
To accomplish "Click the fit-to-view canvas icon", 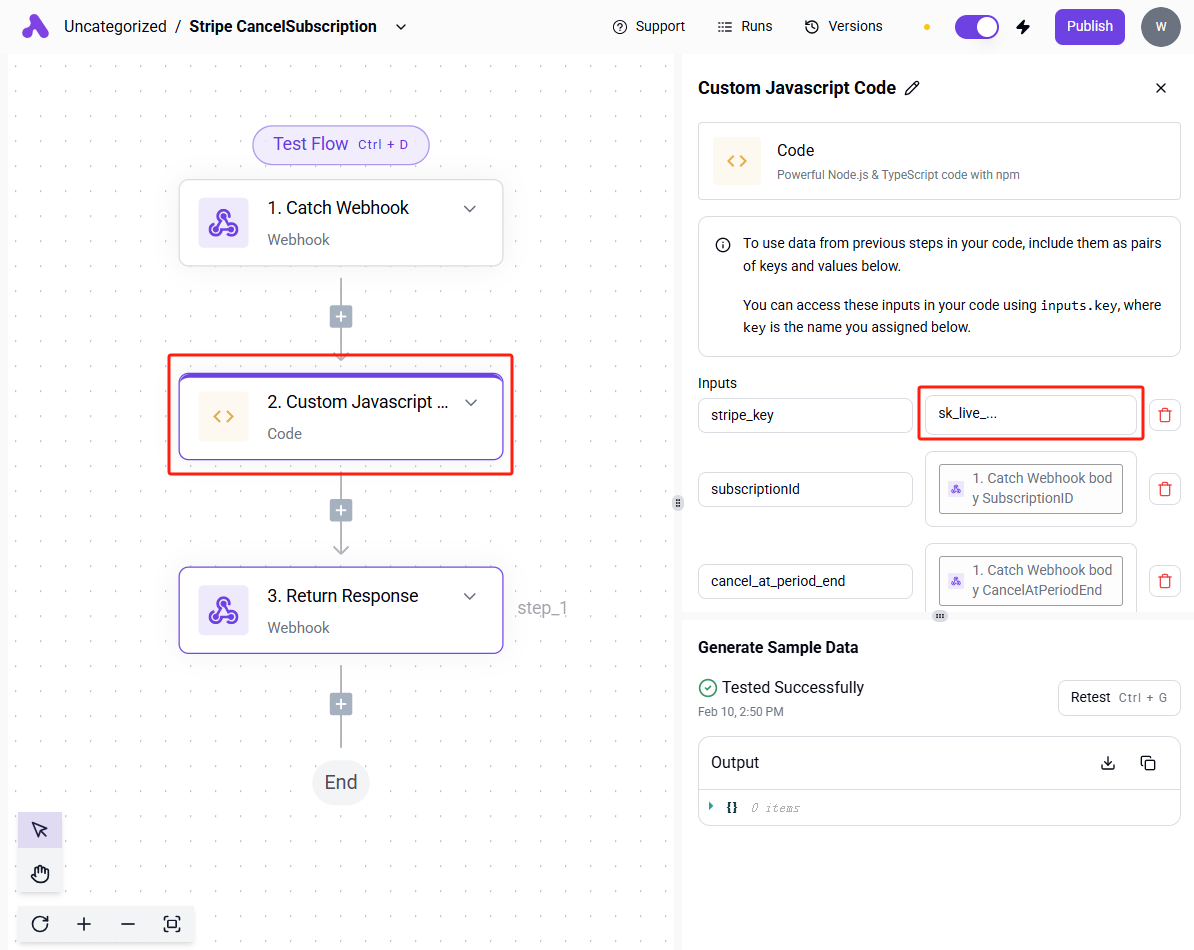I will tap(171, 924).
